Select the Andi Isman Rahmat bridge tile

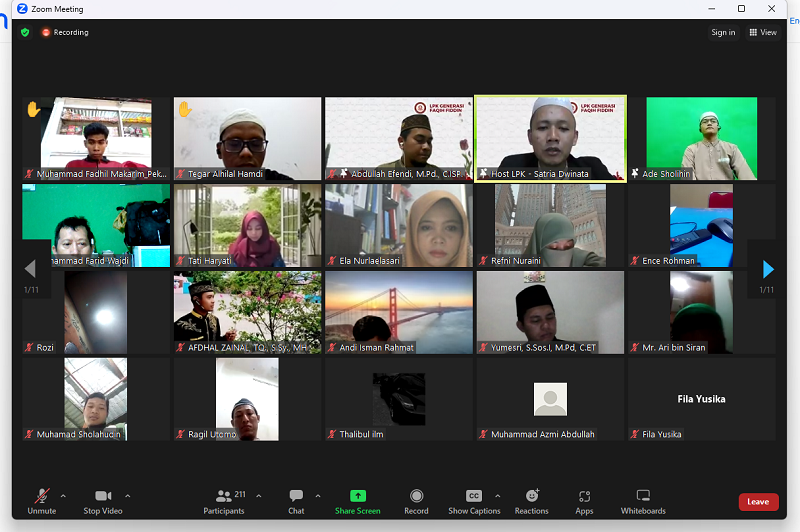tap(399, 312)
